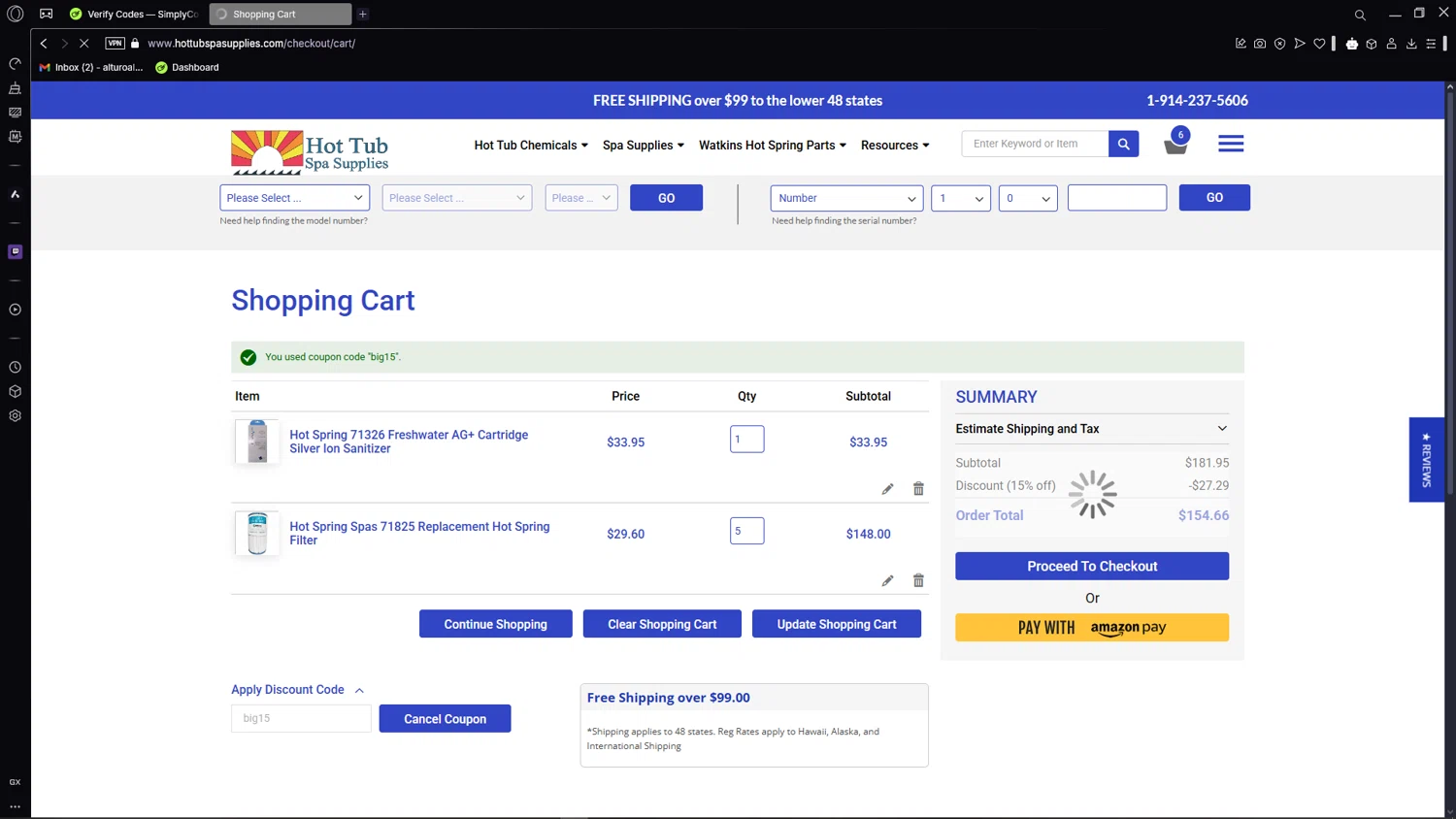Open the new tab plus button
The height and width of the screenshot is (819, 1456).
click(363, 15)
